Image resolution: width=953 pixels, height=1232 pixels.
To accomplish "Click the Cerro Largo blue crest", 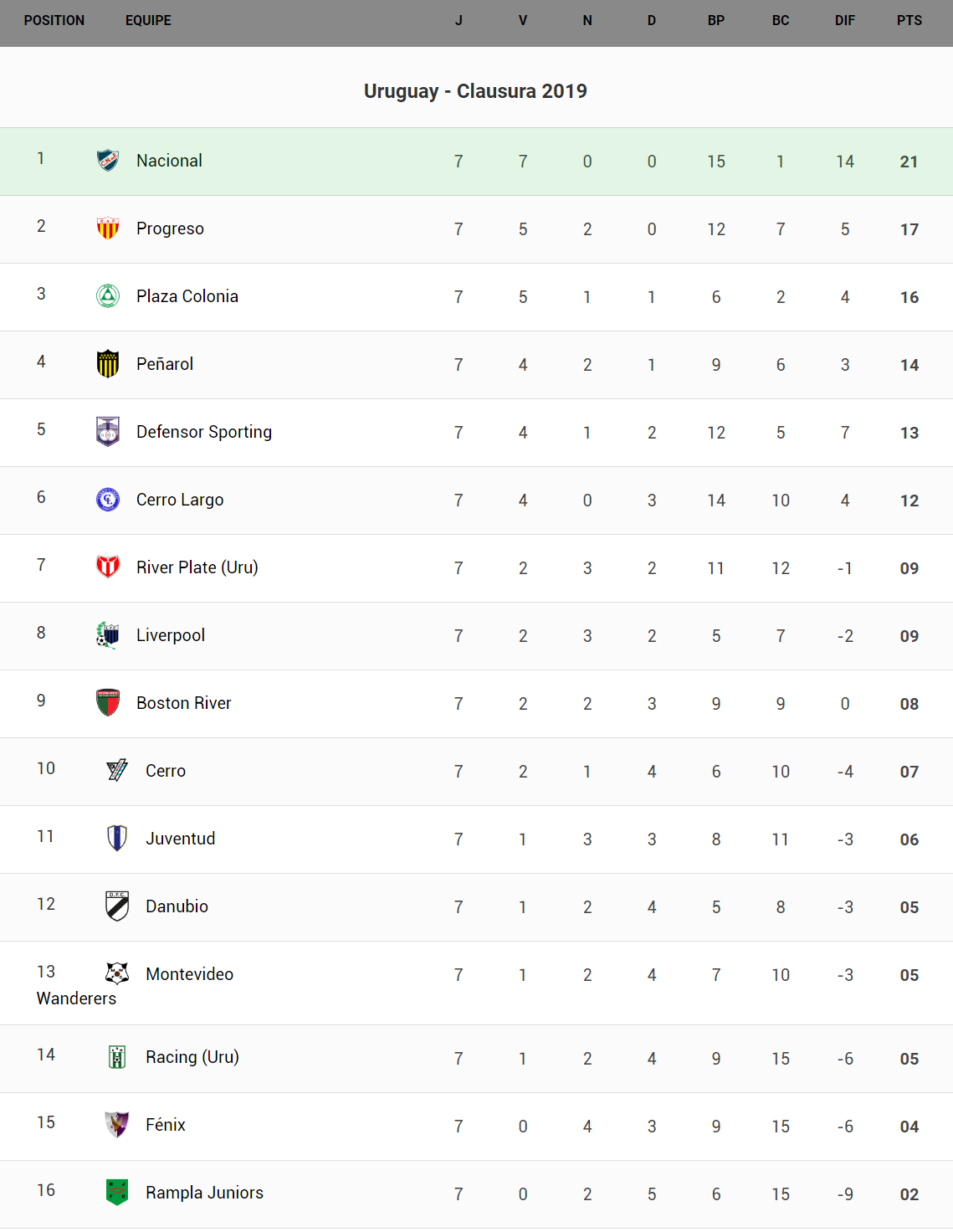I will [108, 500].
